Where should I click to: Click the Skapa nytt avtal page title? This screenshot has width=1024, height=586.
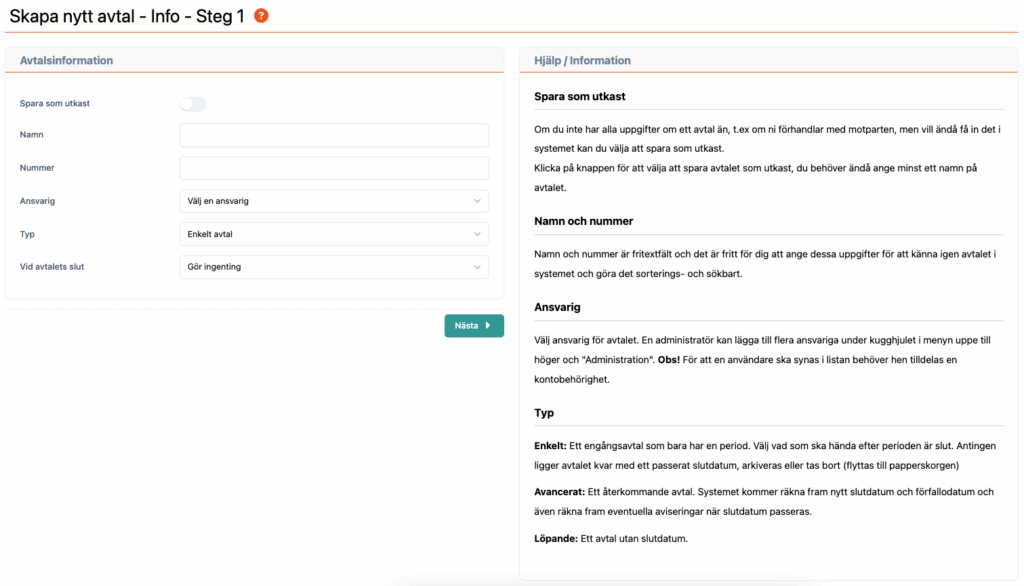click(x=127, y=17)
